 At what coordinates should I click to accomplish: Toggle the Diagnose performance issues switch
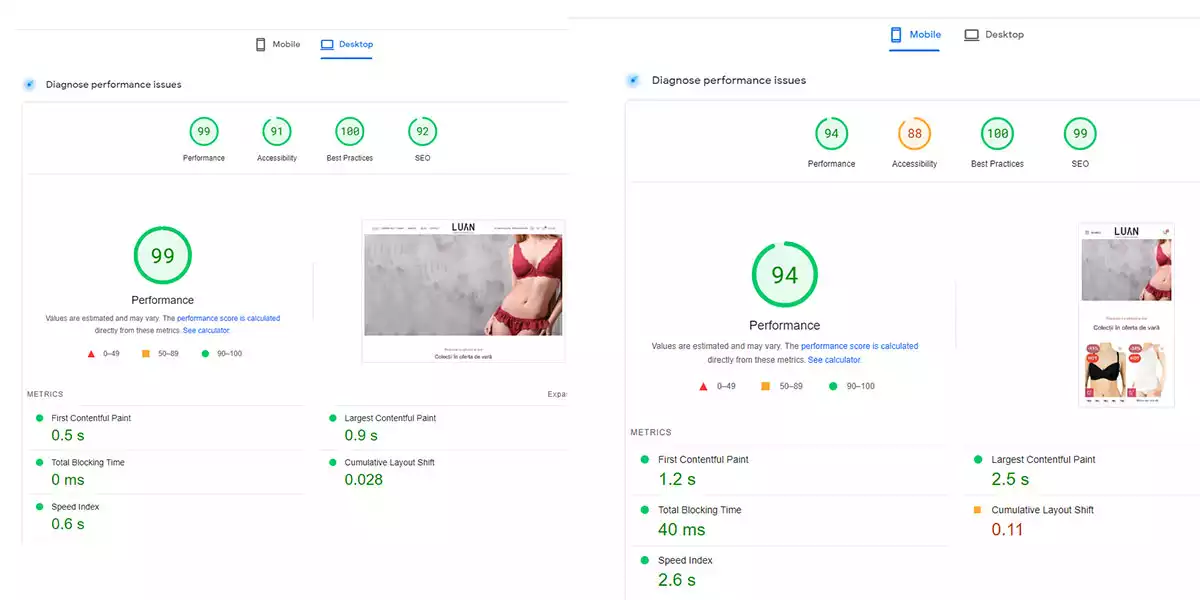click(x=29, y=84)
